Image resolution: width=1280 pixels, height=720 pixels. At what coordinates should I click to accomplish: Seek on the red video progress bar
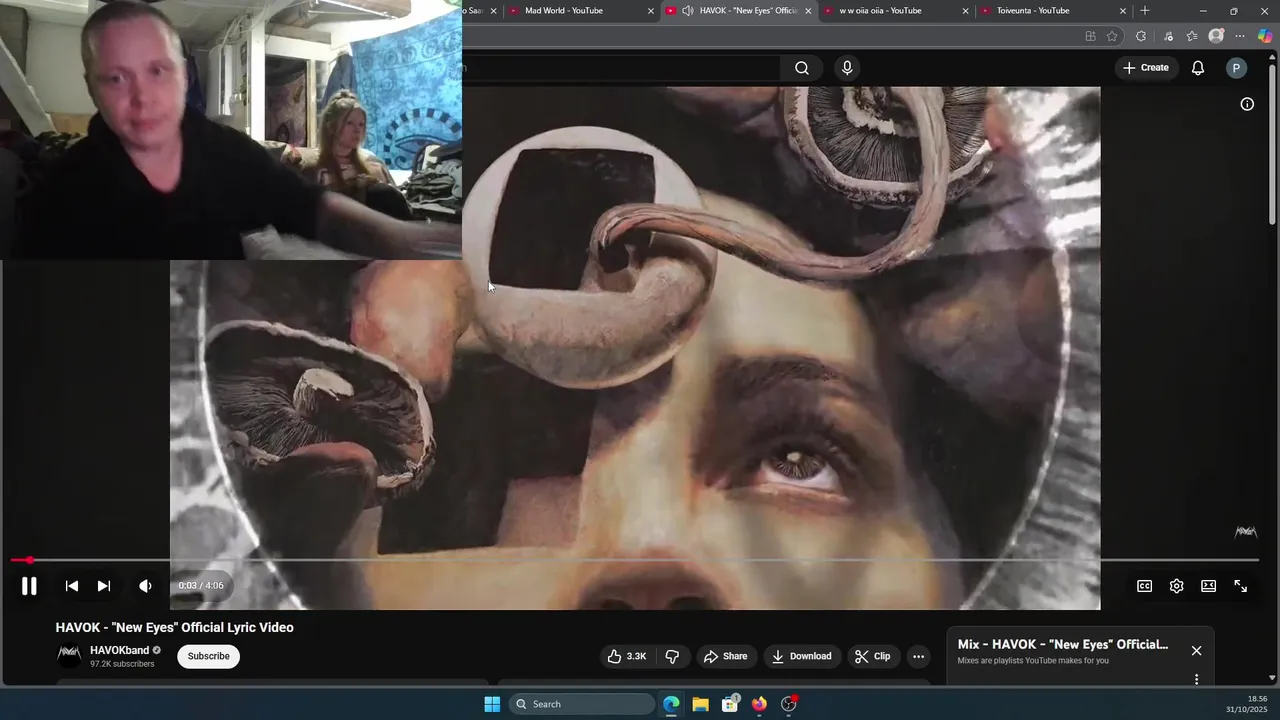(x=635, y=560)
